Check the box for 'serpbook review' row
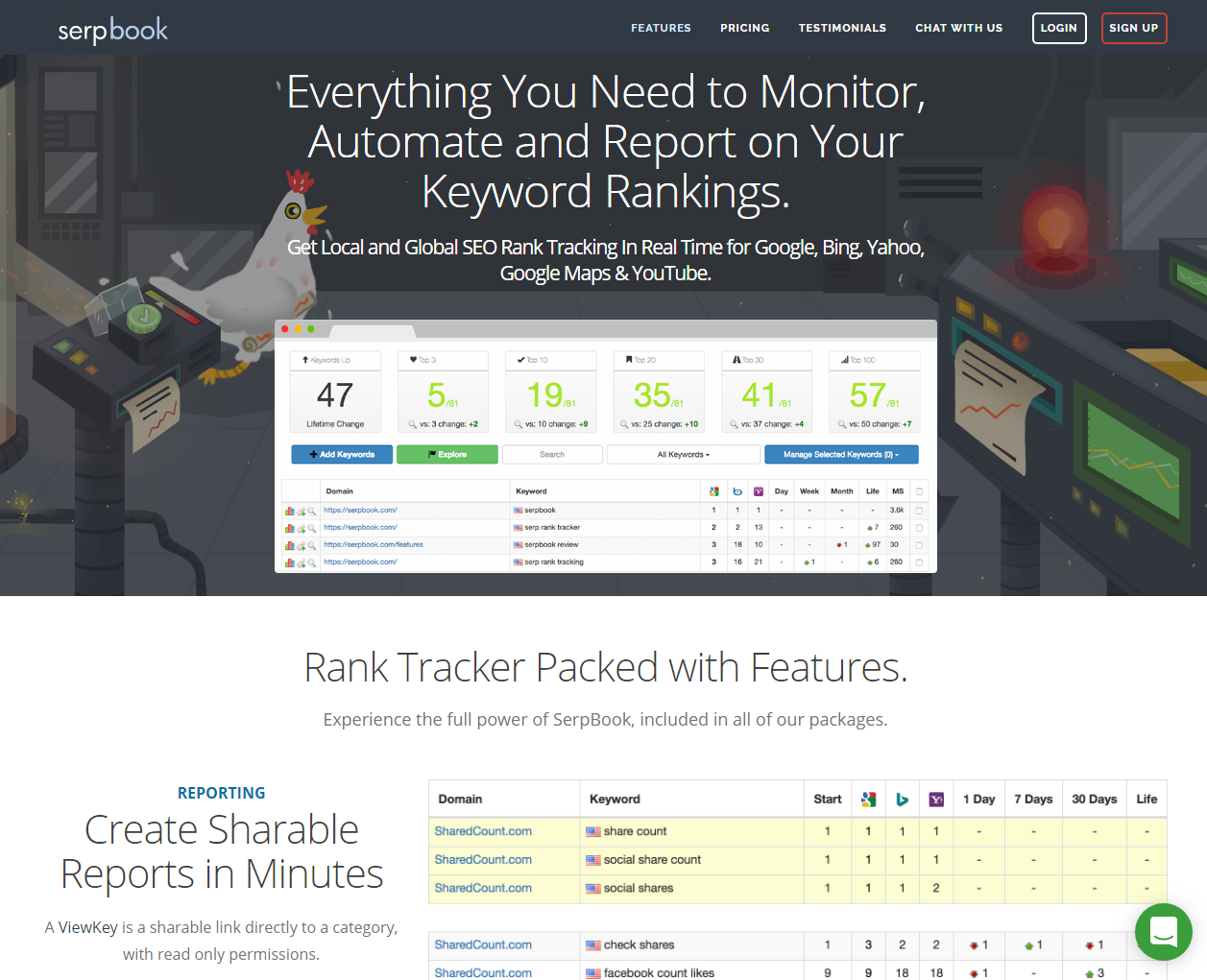The image size is (1207, 980). click(x=919, y=545)
